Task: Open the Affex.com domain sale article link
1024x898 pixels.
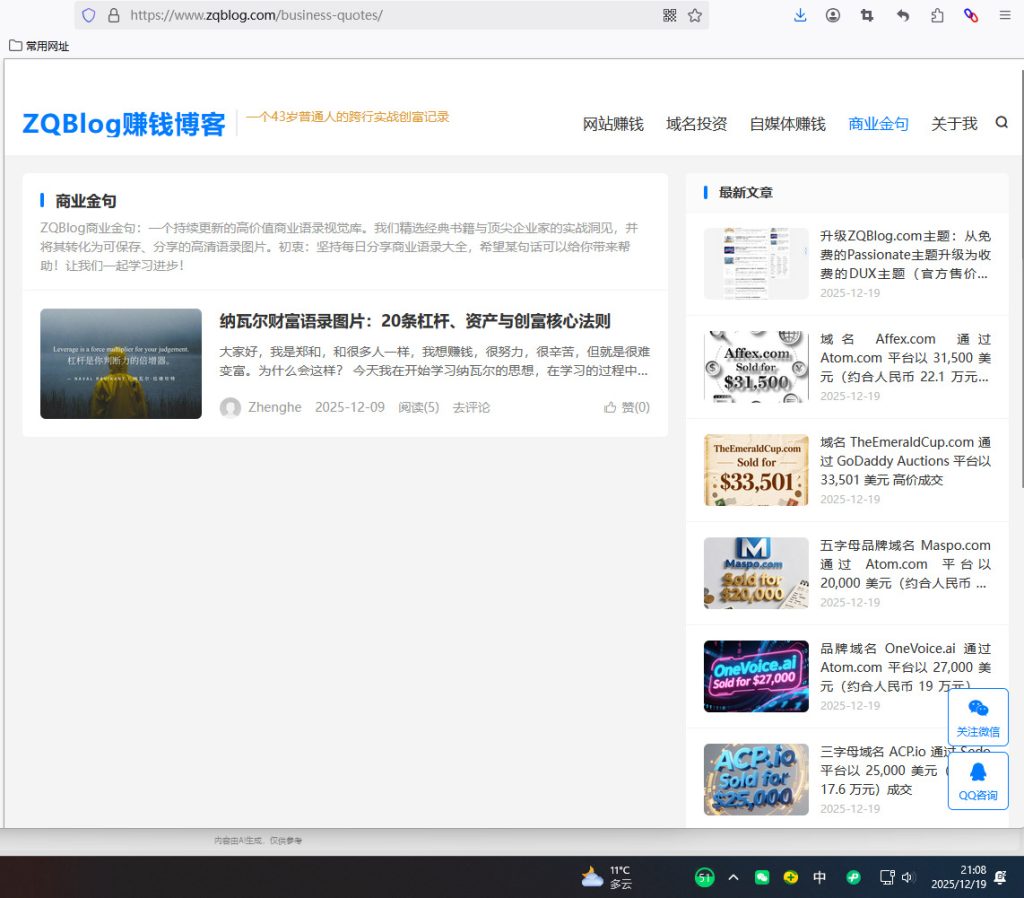Action: [905, 358]
